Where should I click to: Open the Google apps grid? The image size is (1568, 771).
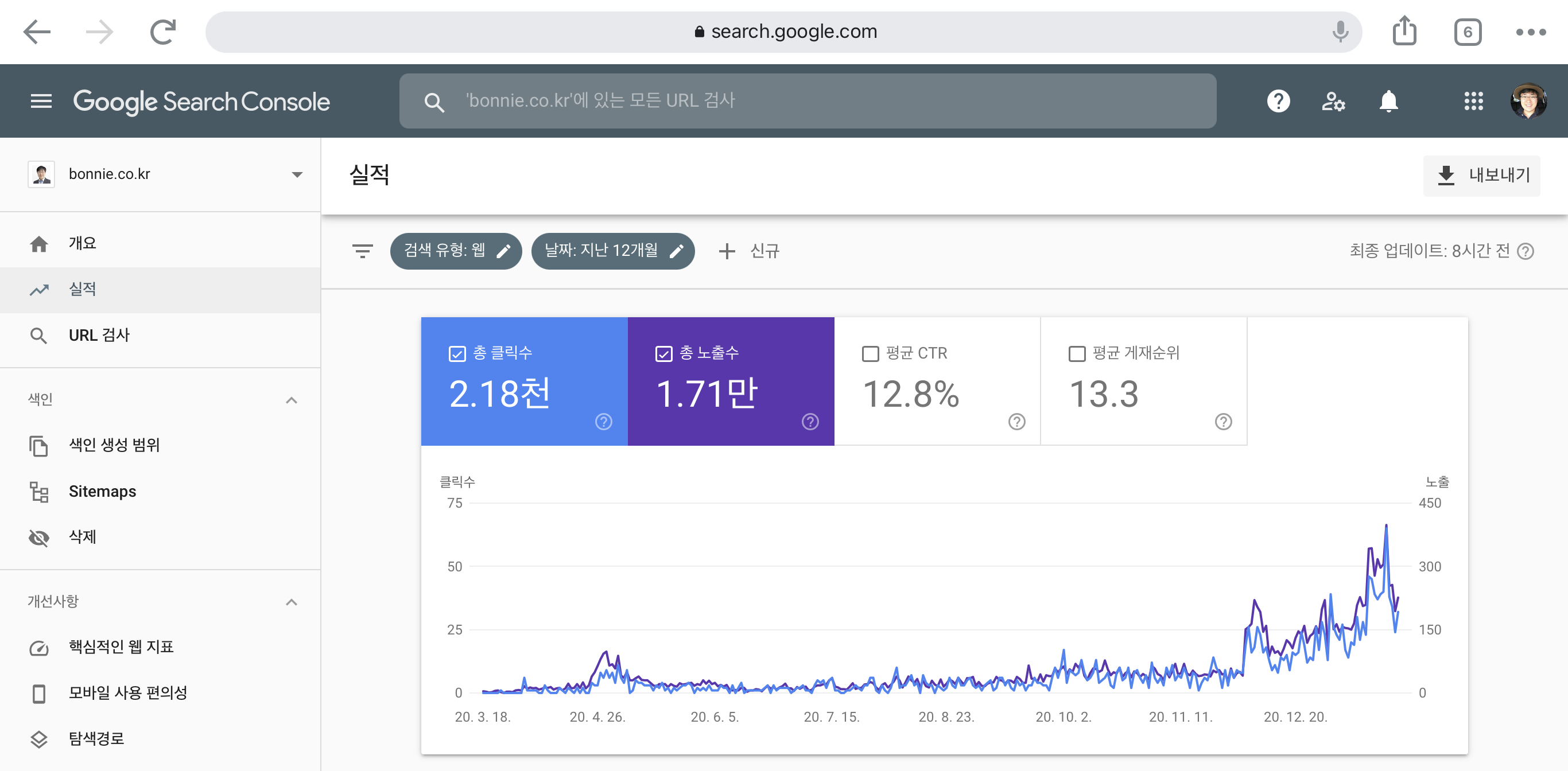[1473, 101]
